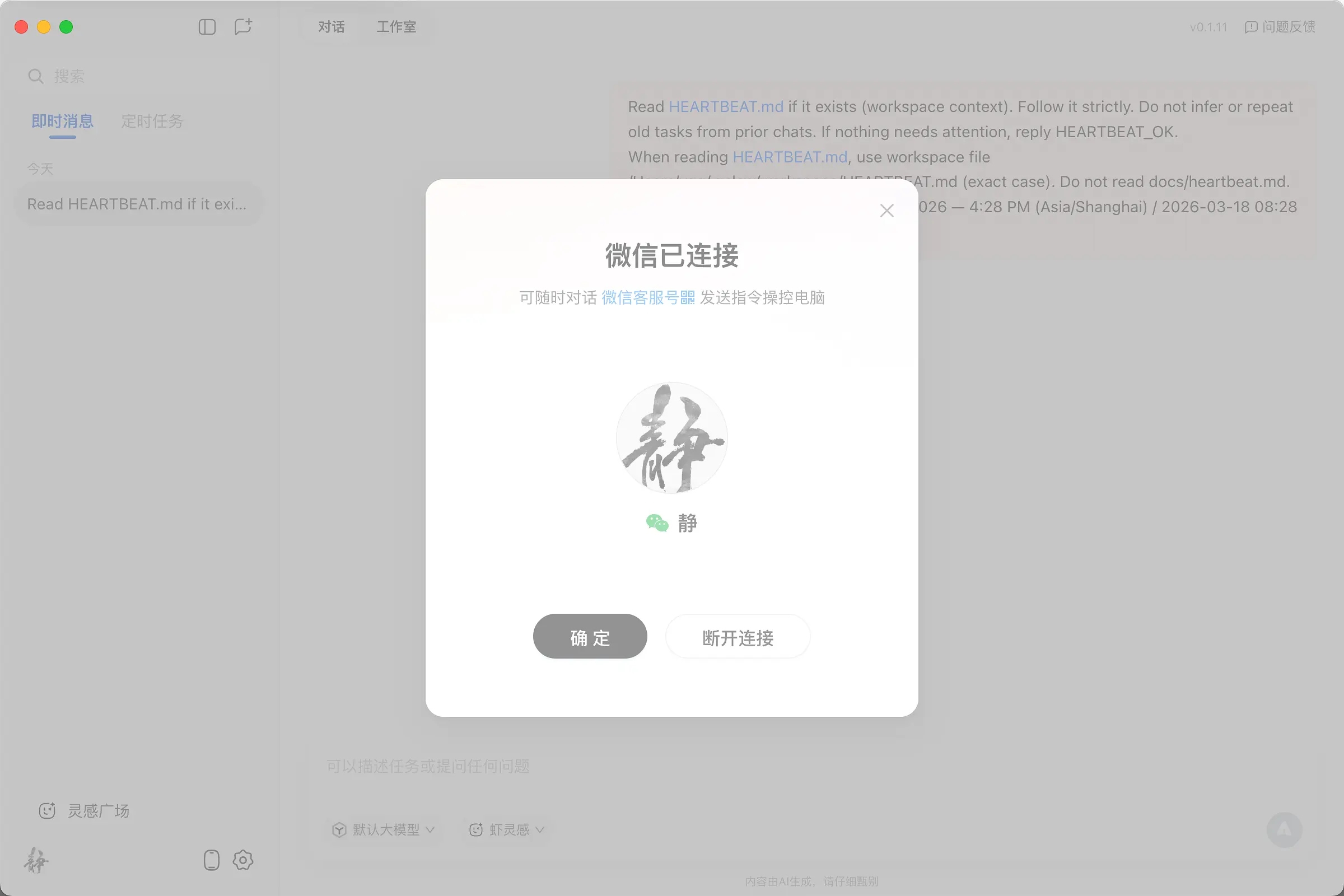Screen dimensions: 1344x896
Task: Click the 静 avatar in the bottom corner
Action: 35,862
